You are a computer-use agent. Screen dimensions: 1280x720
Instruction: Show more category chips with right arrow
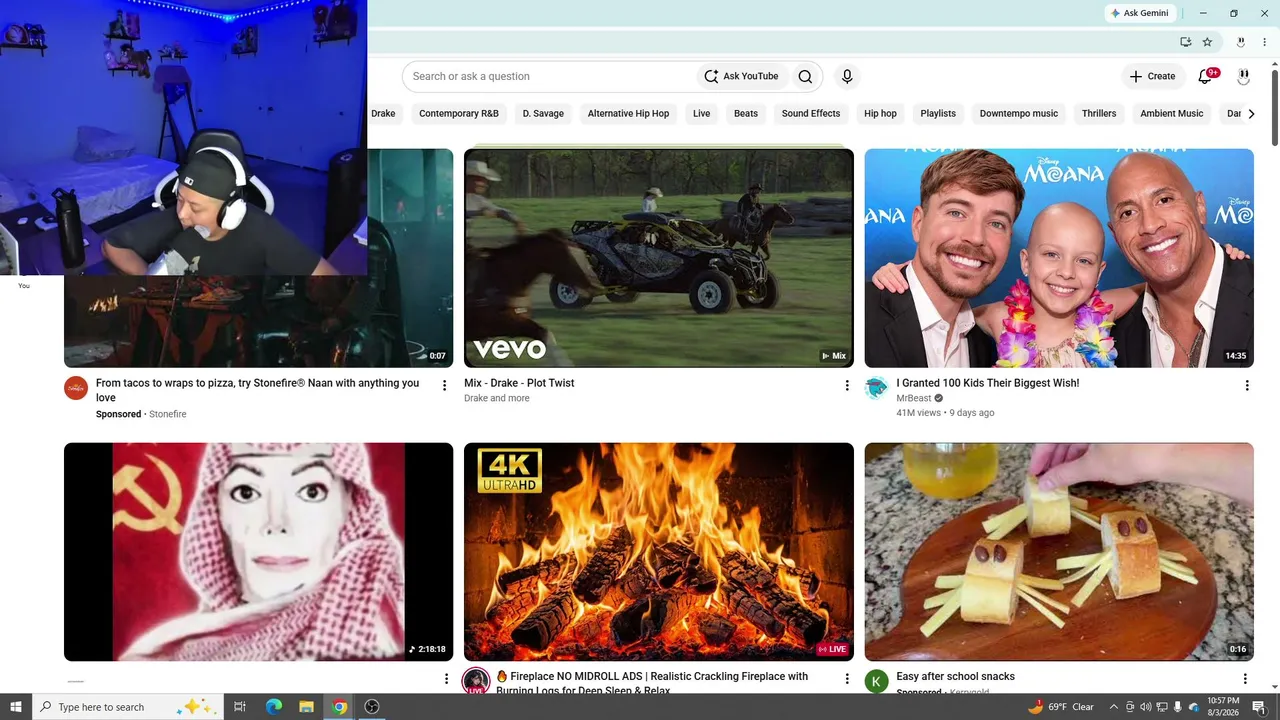coord(1250,114)
